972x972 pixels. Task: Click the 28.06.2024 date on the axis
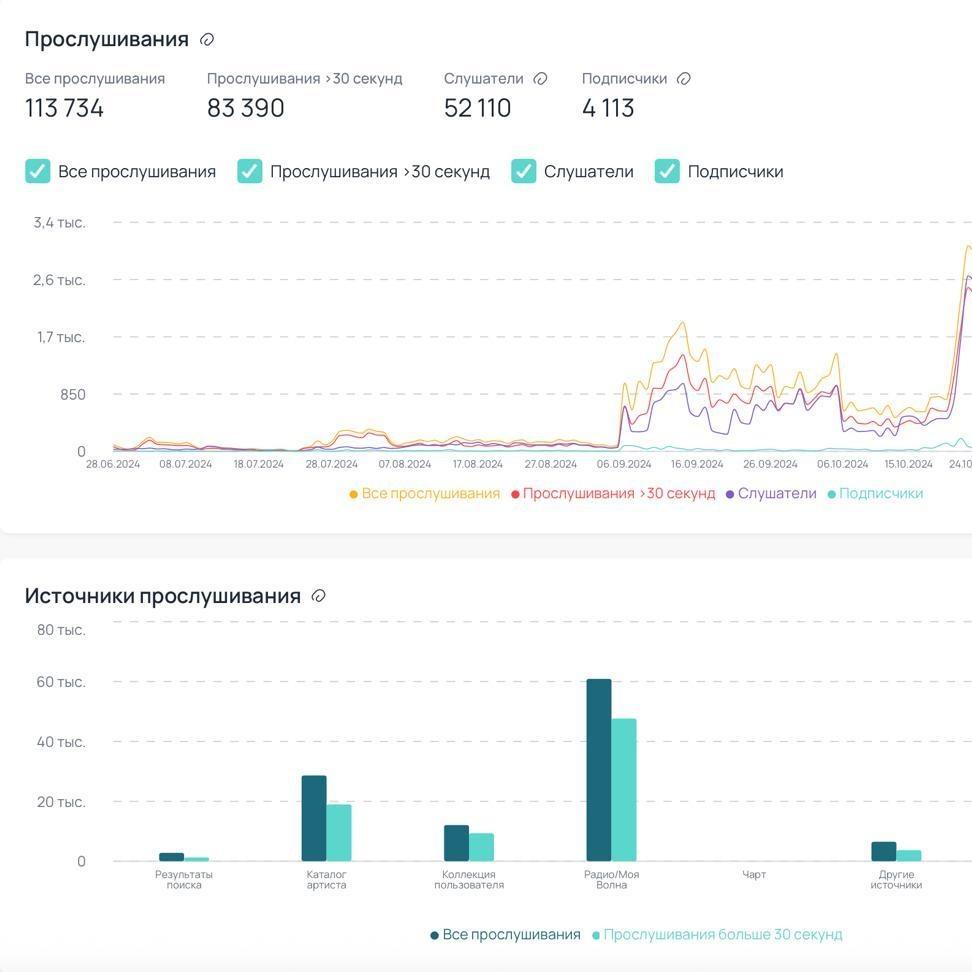113,464
